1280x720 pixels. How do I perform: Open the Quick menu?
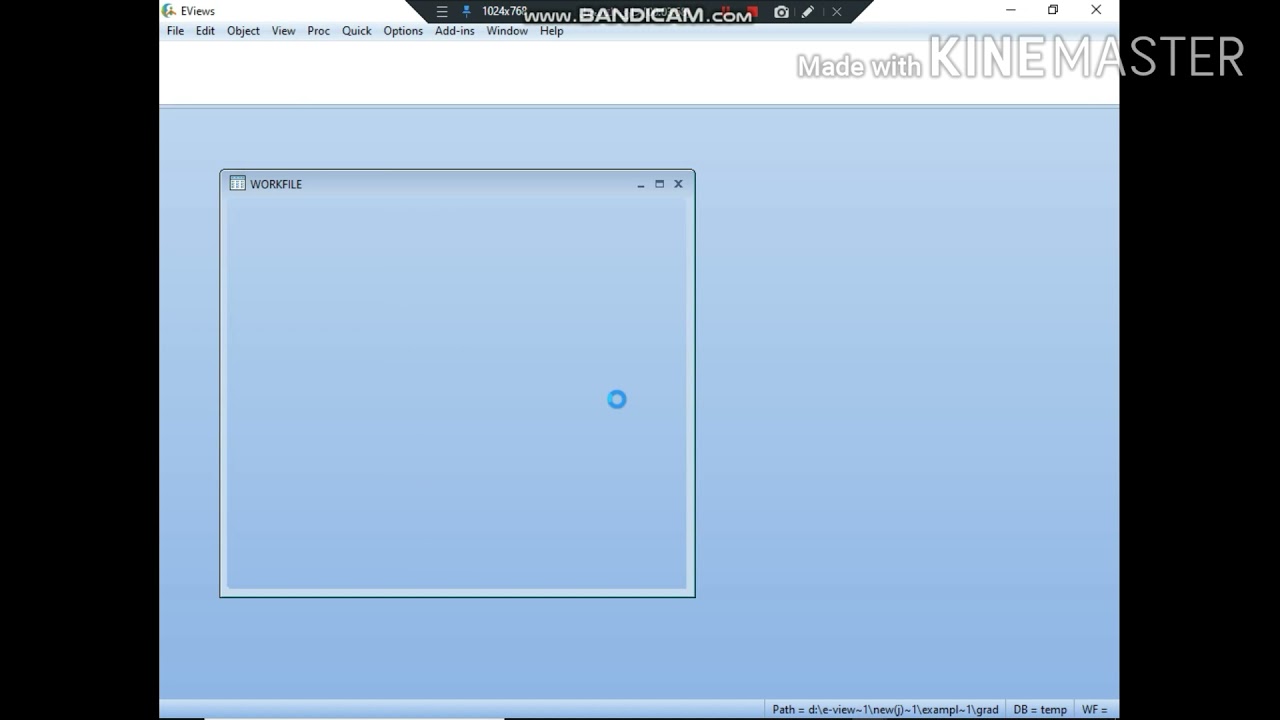[x=356, y=31]
